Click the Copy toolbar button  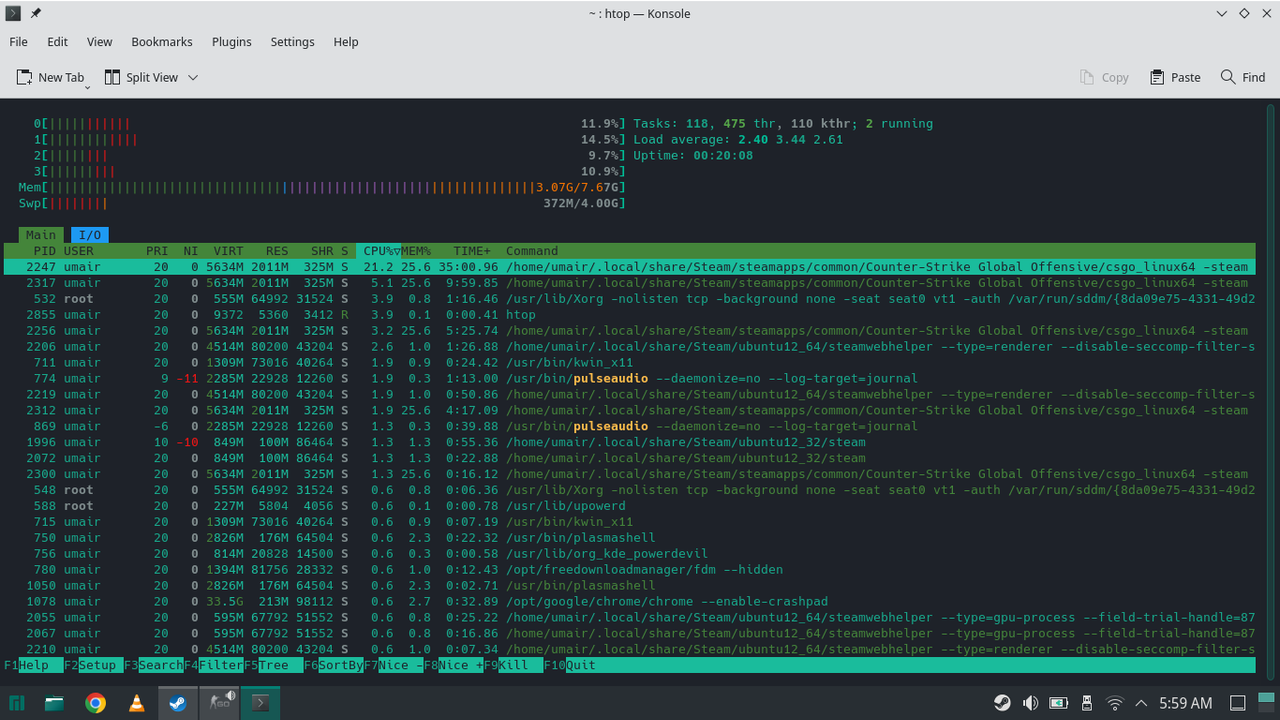pos(1104,77)
